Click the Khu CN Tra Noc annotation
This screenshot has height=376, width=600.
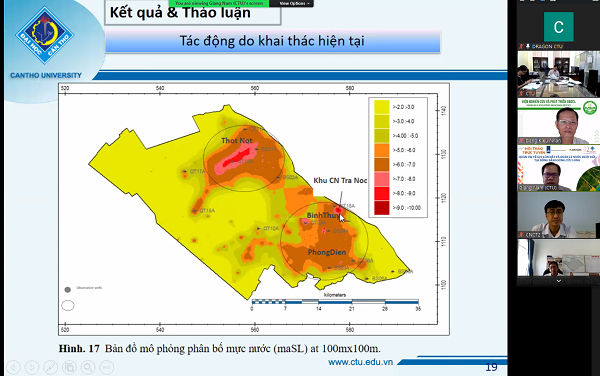340,181
